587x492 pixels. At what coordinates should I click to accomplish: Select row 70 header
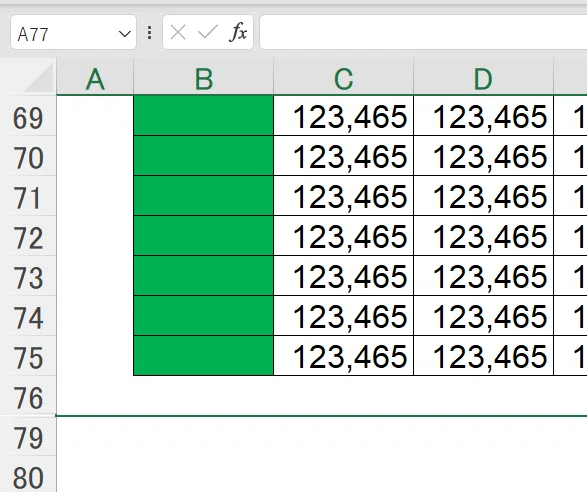(x=28, y=156)
